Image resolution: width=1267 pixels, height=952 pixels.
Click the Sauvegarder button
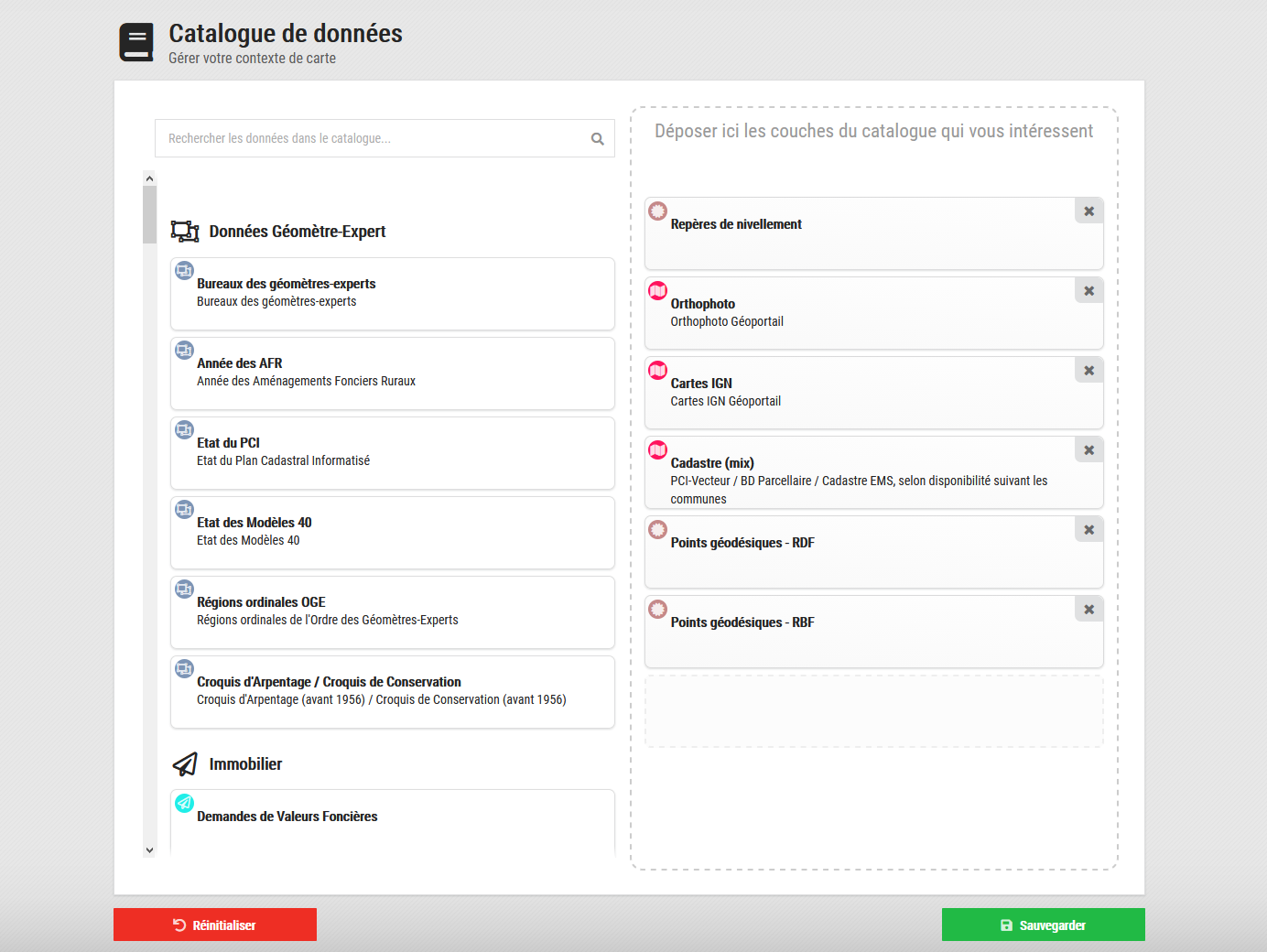point(1043,925)
